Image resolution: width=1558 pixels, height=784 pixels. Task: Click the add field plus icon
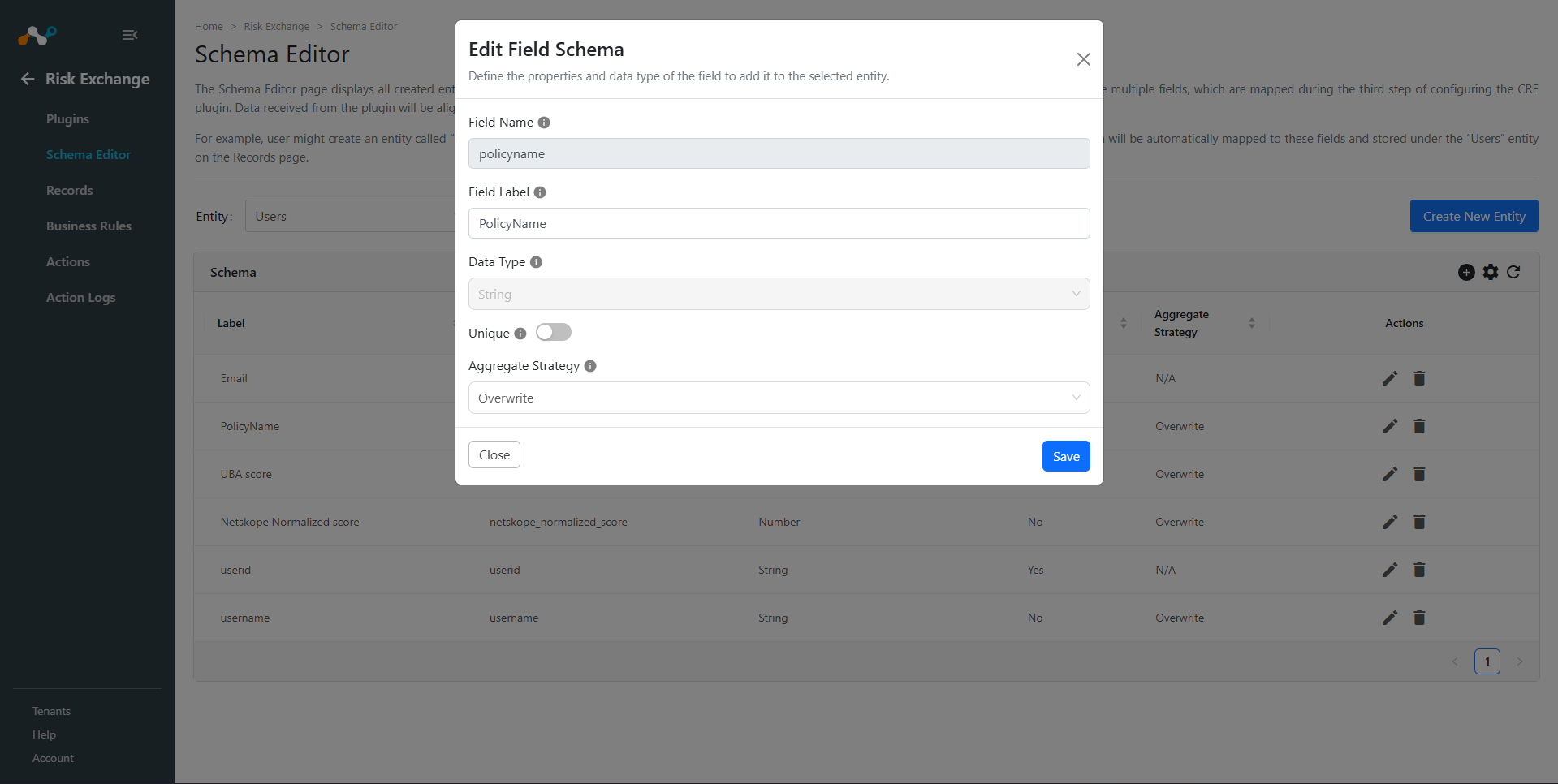point(1466,273)
